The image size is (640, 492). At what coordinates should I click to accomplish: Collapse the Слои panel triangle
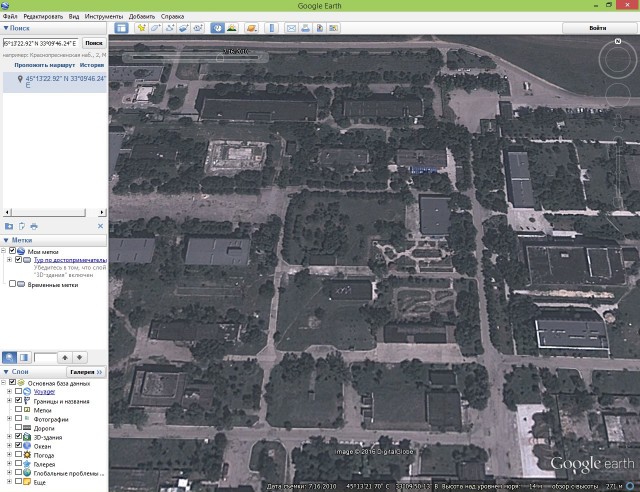[6, 372]
